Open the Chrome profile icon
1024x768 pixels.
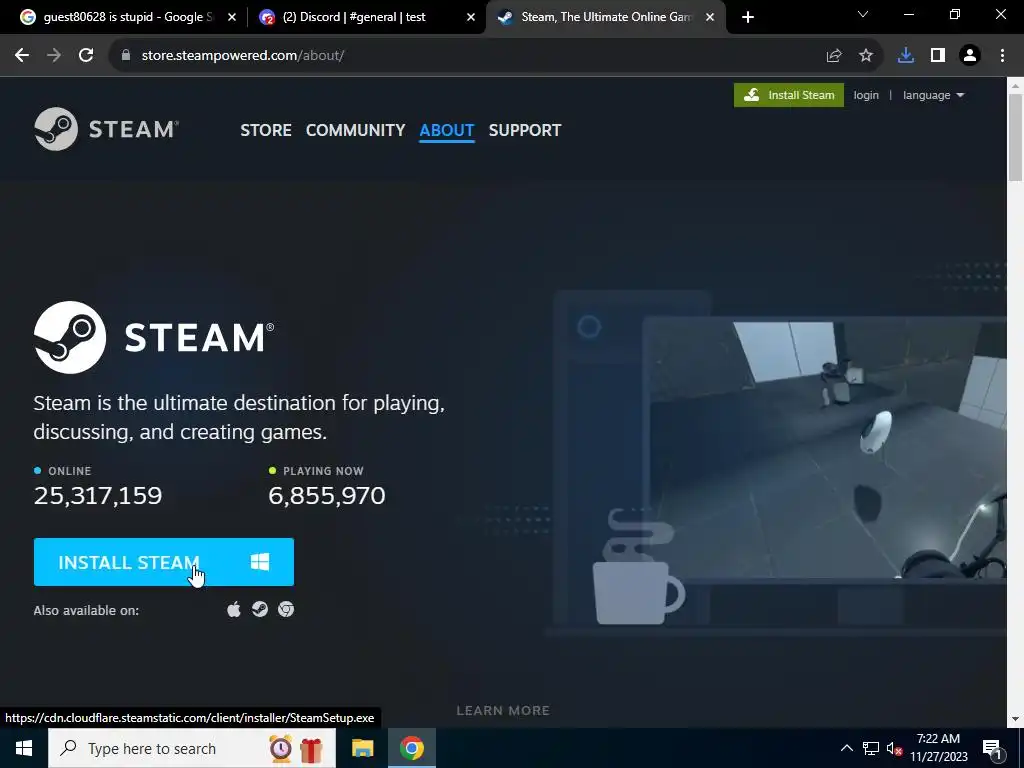click(x=970, y=56)
